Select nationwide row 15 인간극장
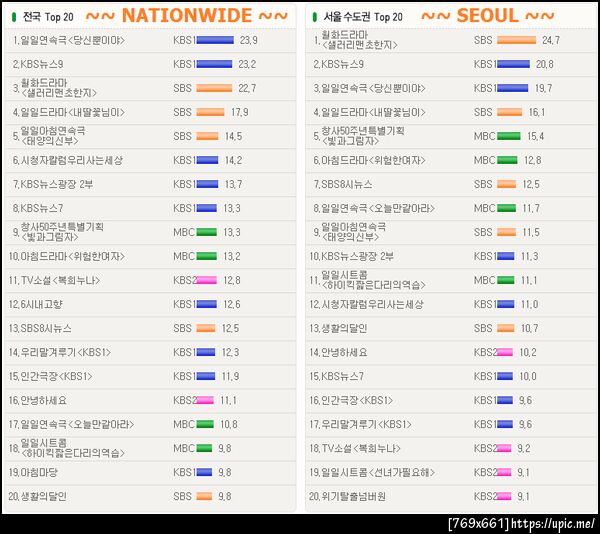This screenshot has height=534, width=600. coord(150,376)
